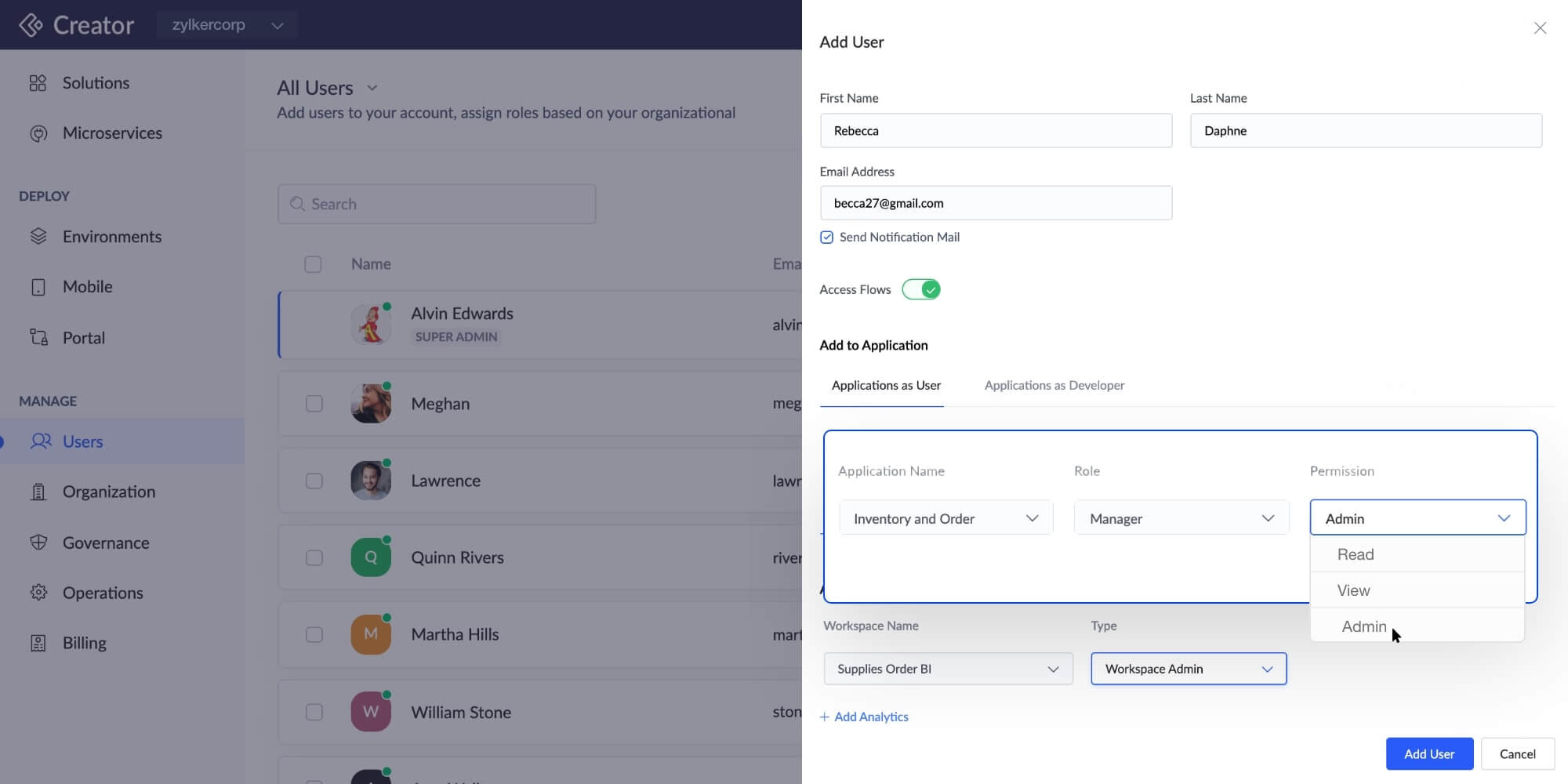
Task: Switch to Applications as Developer tab
Action: [1054, 386]
